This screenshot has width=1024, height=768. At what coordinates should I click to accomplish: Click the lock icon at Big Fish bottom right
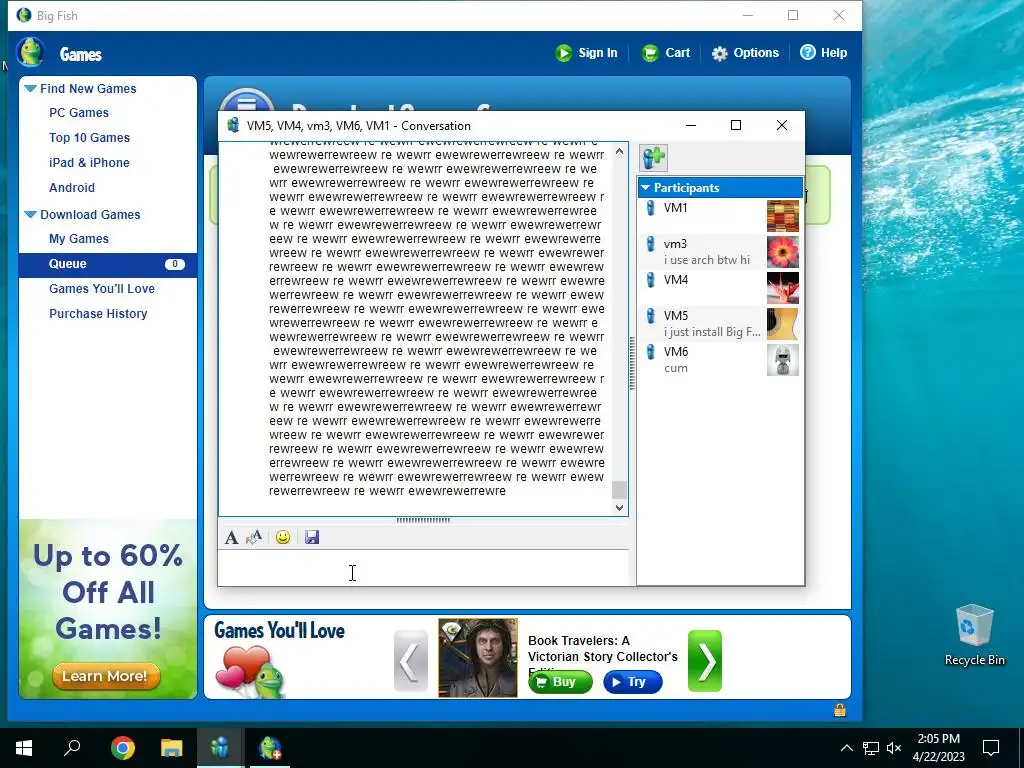[x=840, y=710]
